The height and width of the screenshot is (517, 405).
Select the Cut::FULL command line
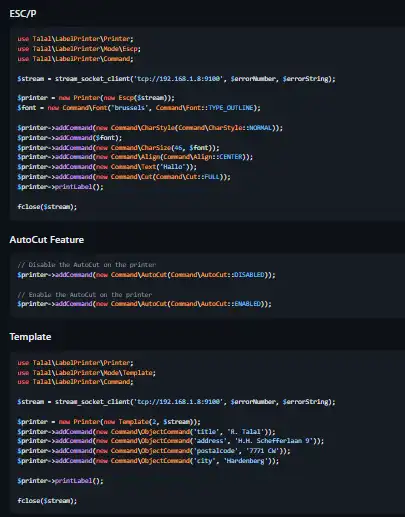[124, 177]
